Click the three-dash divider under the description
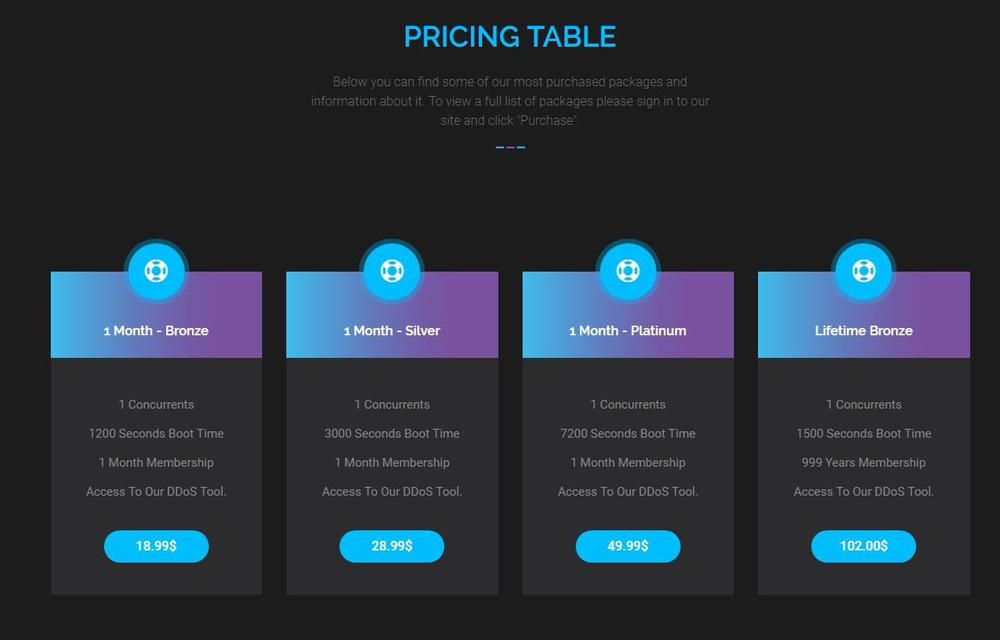 point(510,147)
